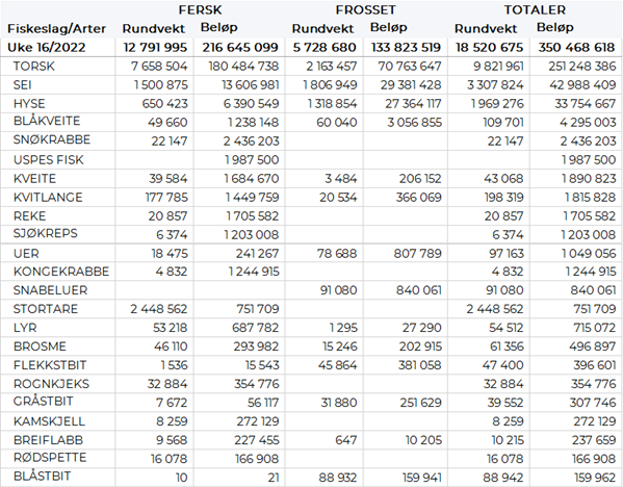Click the TOTALER column group header
623x487 pixels.
535,10
